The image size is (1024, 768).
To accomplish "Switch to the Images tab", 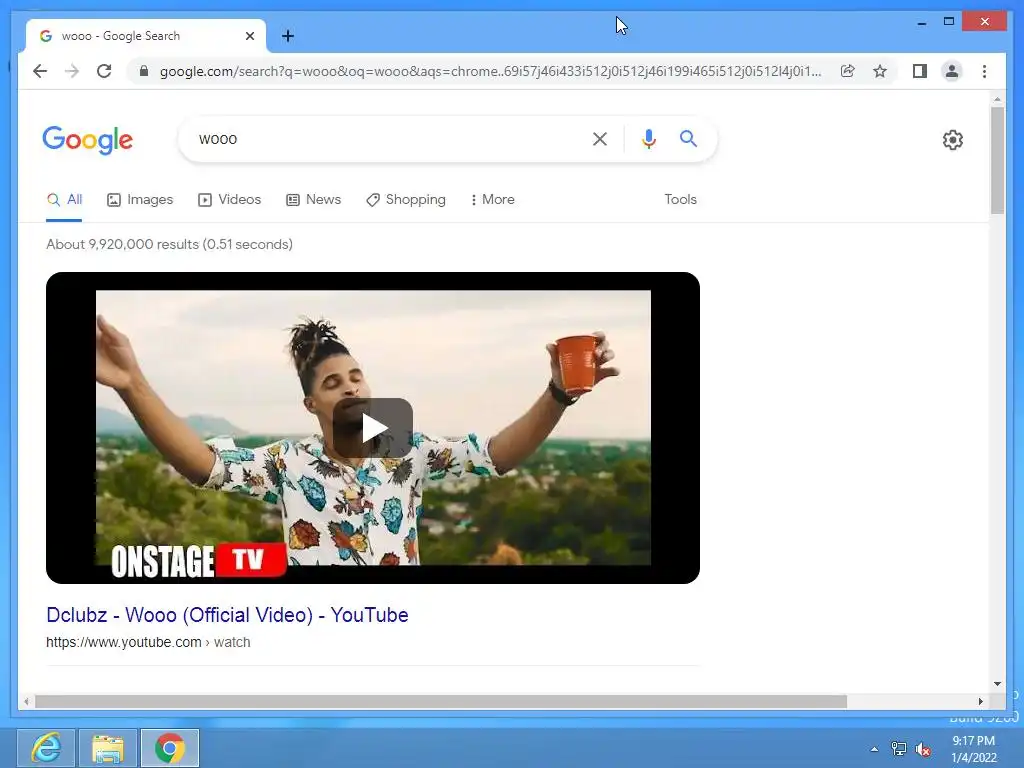I will point(140,200).
